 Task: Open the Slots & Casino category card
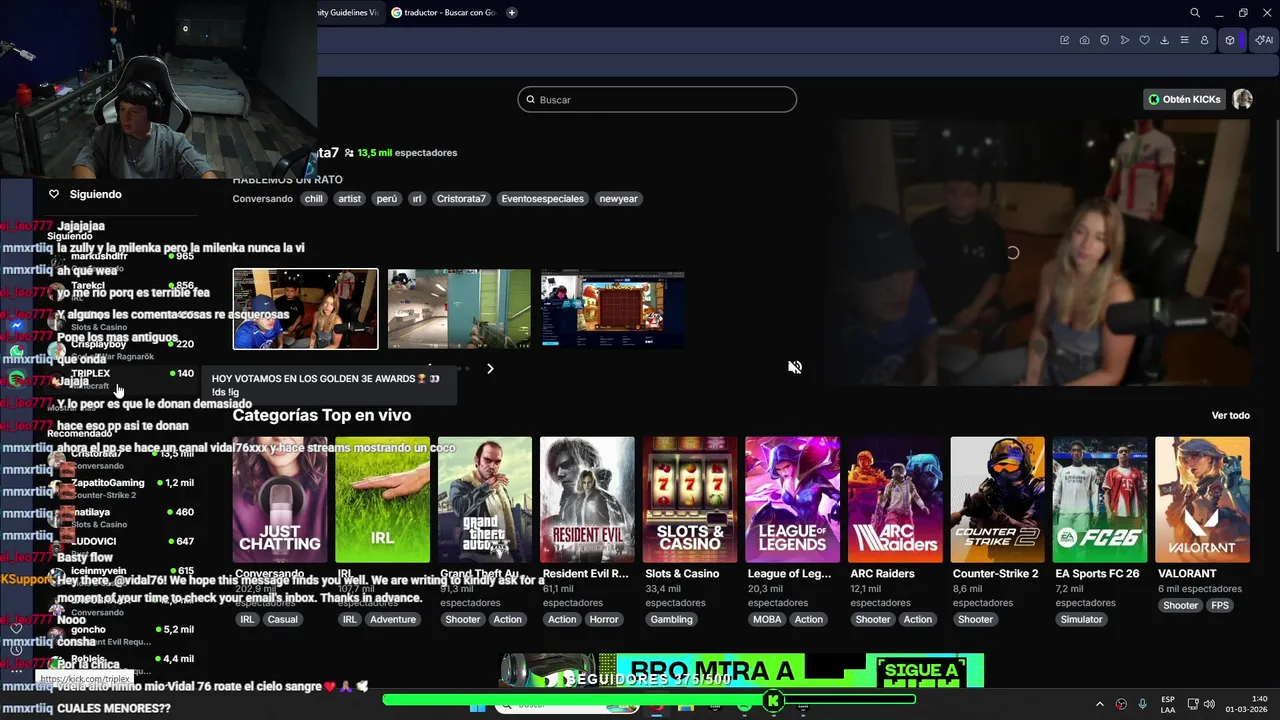pos(690,500)
